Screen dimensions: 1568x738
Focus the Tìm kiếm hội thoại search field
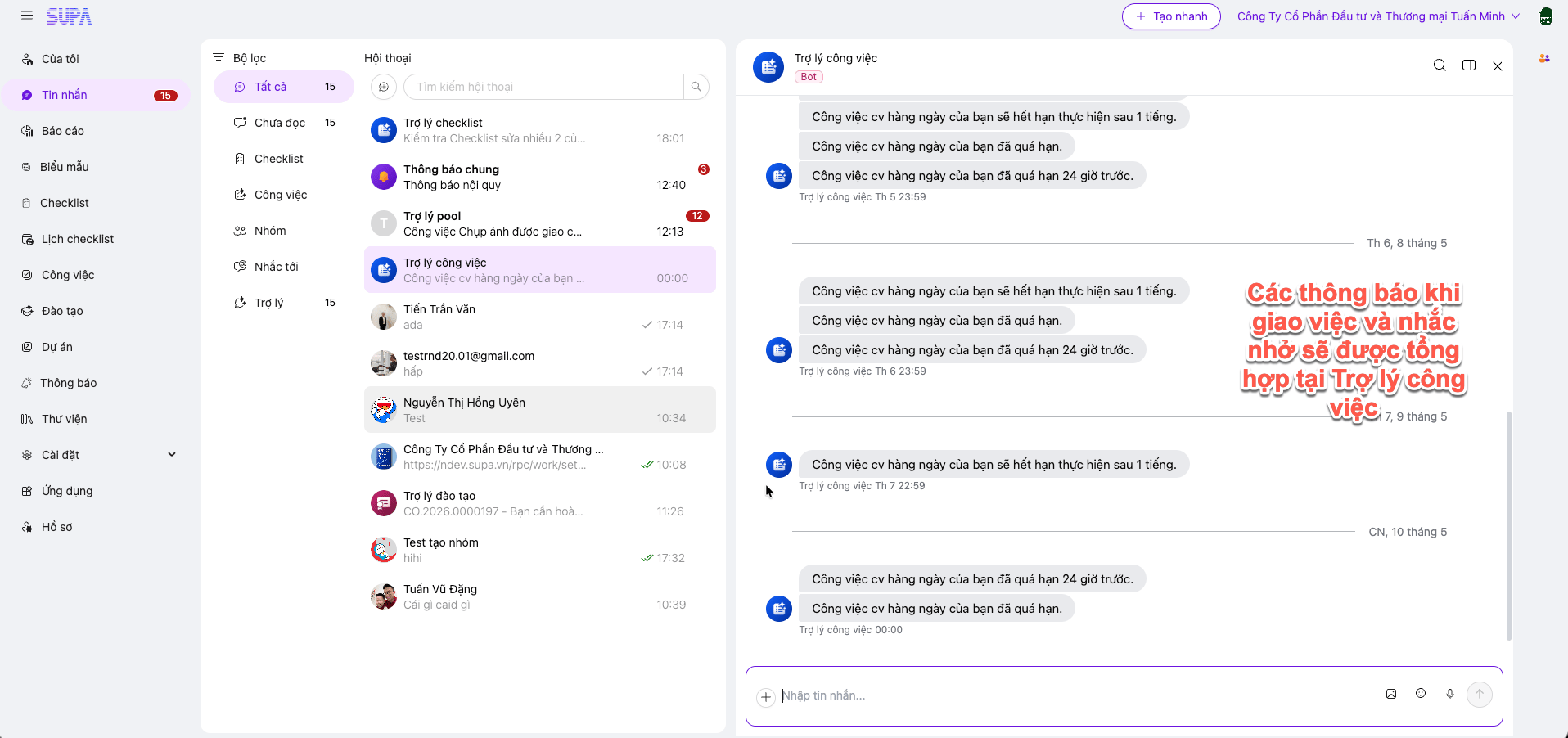tap(543, 87)
